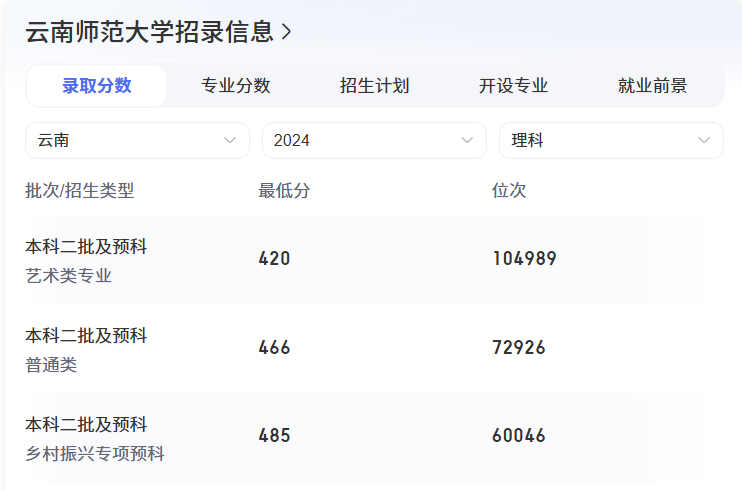Click chevron arrow in 理科 selector
The image size is (742, 491).
[x=704, y=140]
